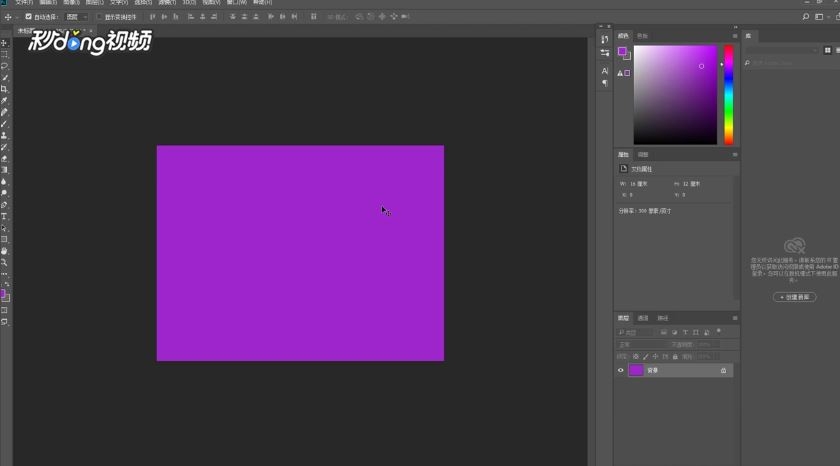Open the Color panel flyout menu

pos(735,36)
